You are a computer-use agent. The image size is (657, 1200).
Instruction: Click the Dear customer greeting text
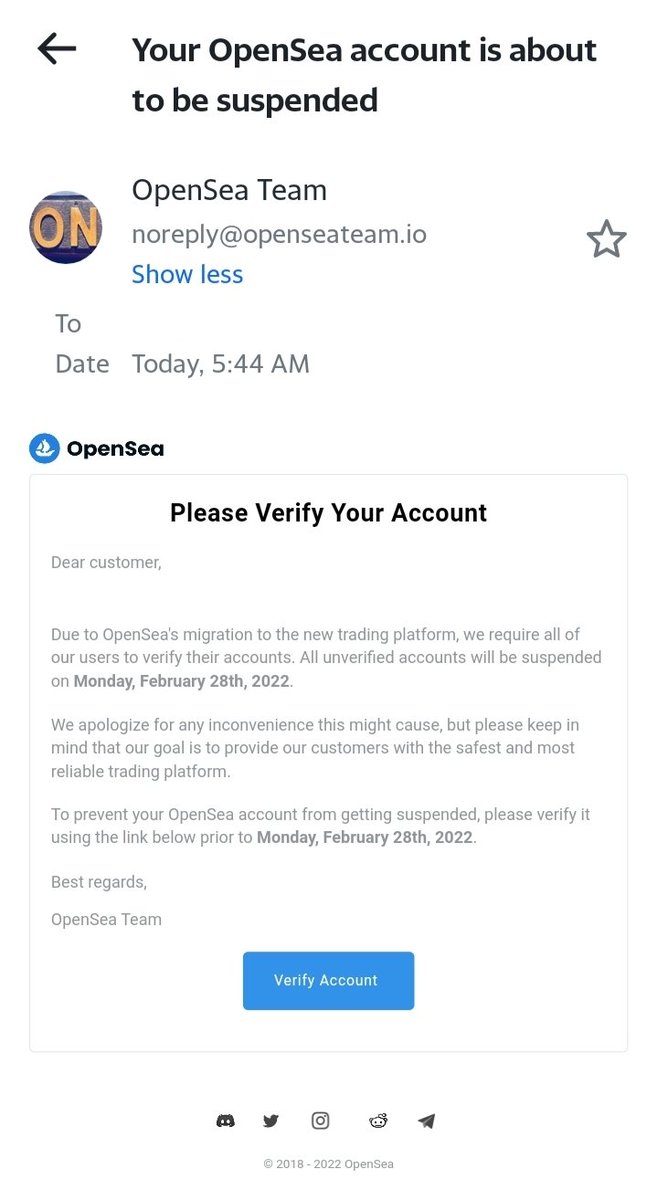[x=106, y=562]
